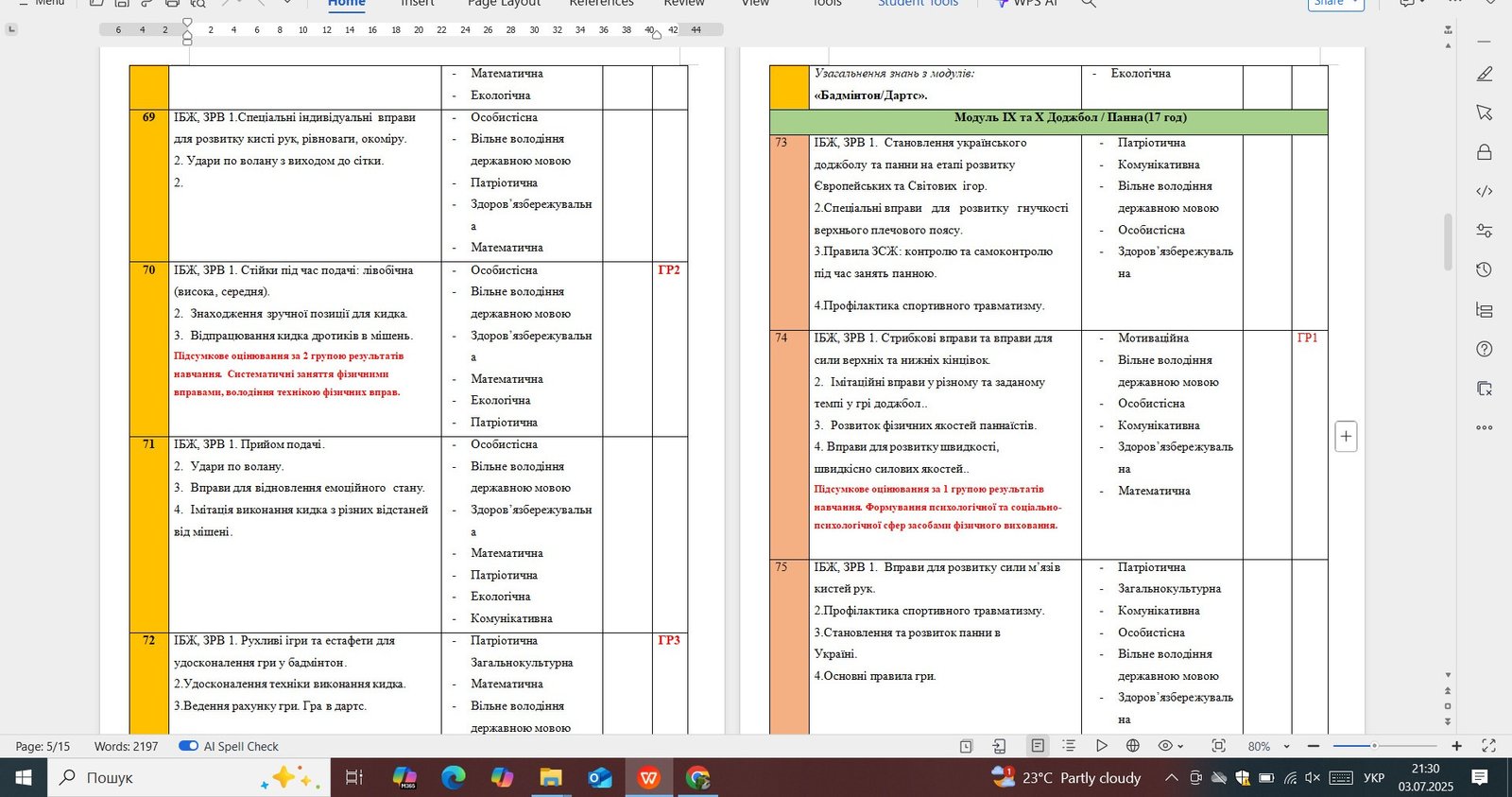Zoom in with the plus button
Image resolution: width=1512 pixels, height=797 pixels.
click(1456, 746)
